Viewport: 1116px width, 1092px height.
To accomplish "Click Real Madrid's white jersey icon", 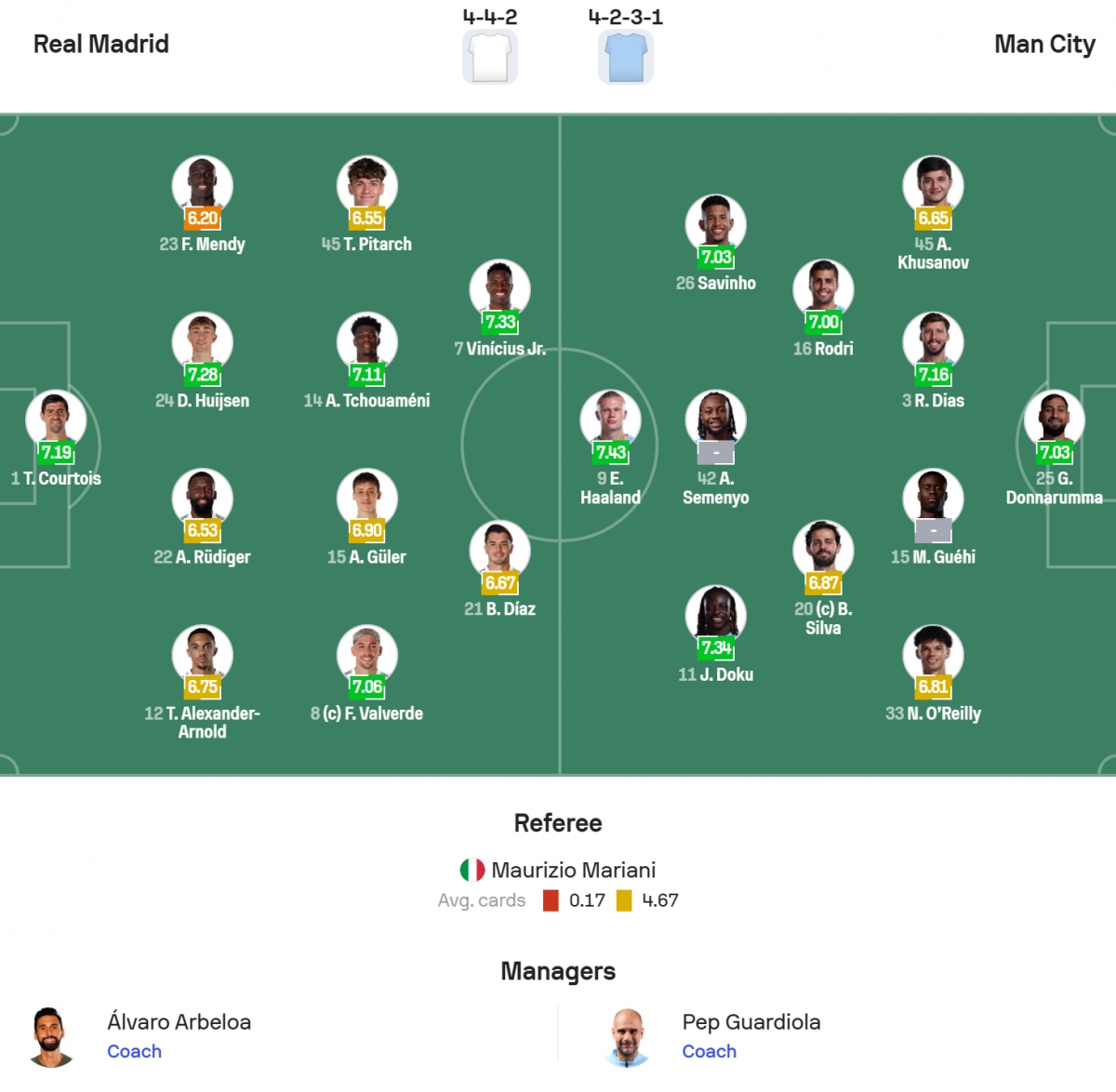I will pos(490,57).
